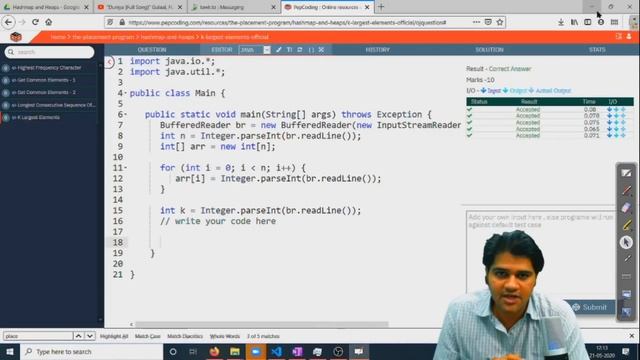640x360 pixels.
Task: Reload the page
Action: (x=36, y=22)
